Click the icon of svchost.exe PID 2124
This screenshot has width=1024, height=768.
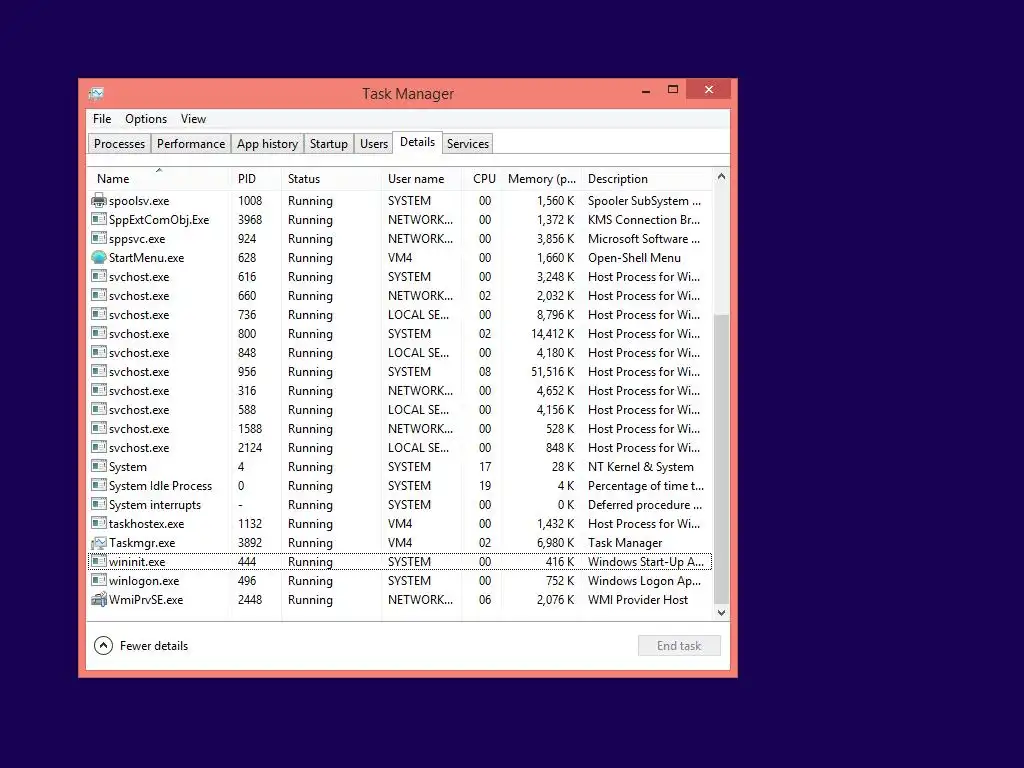pos(99,447)
